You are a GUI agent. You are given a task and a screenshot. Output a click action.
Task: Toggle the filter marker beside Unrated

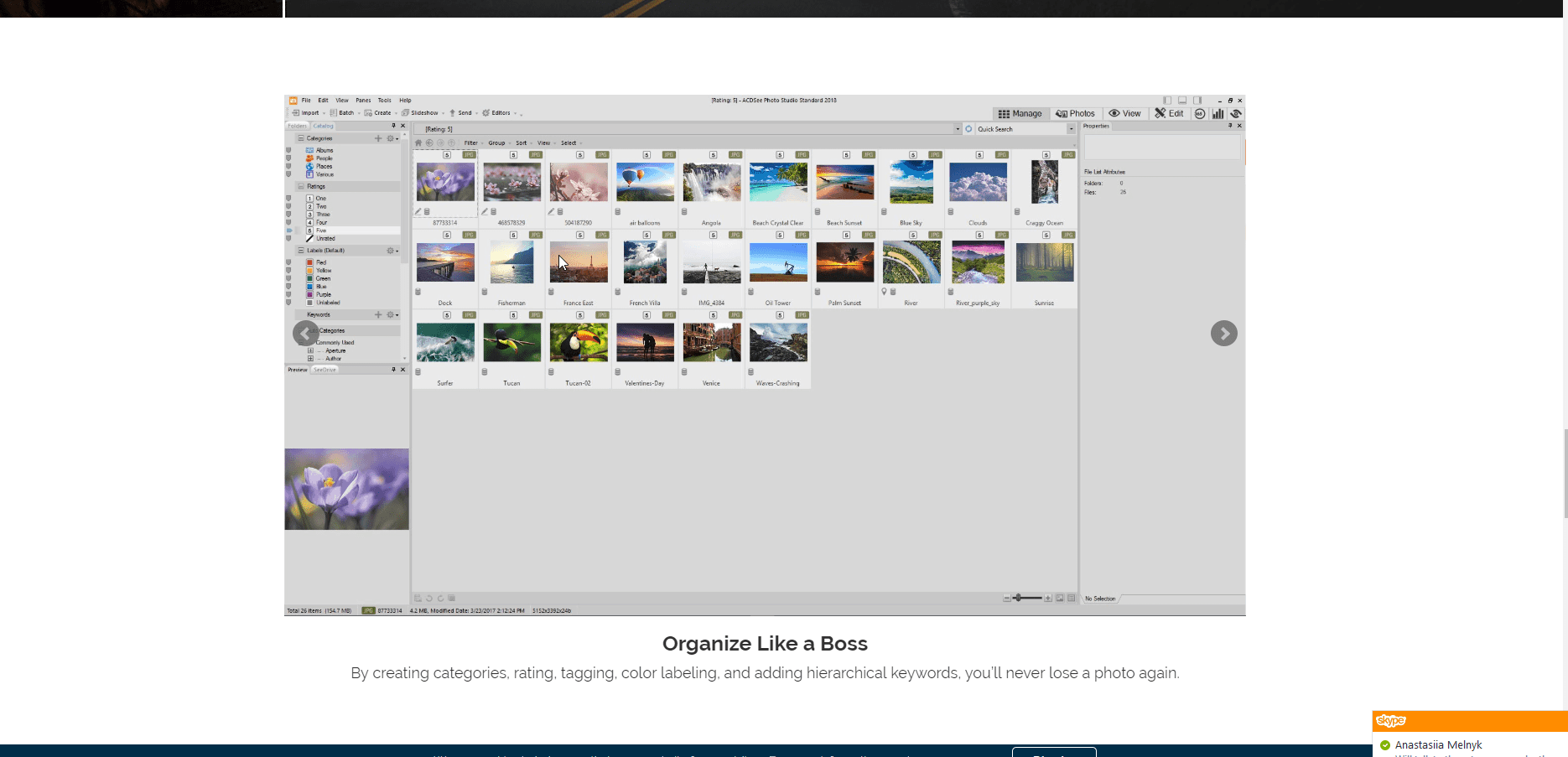(289, 239)
